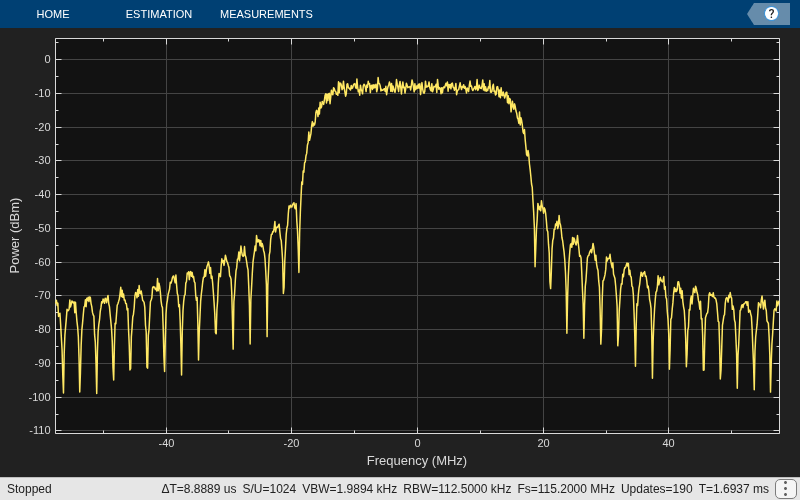This screenshot has height=500, width=800.
Task: Click the S/U=1024 status field
Action: click(x=269, y=489)
